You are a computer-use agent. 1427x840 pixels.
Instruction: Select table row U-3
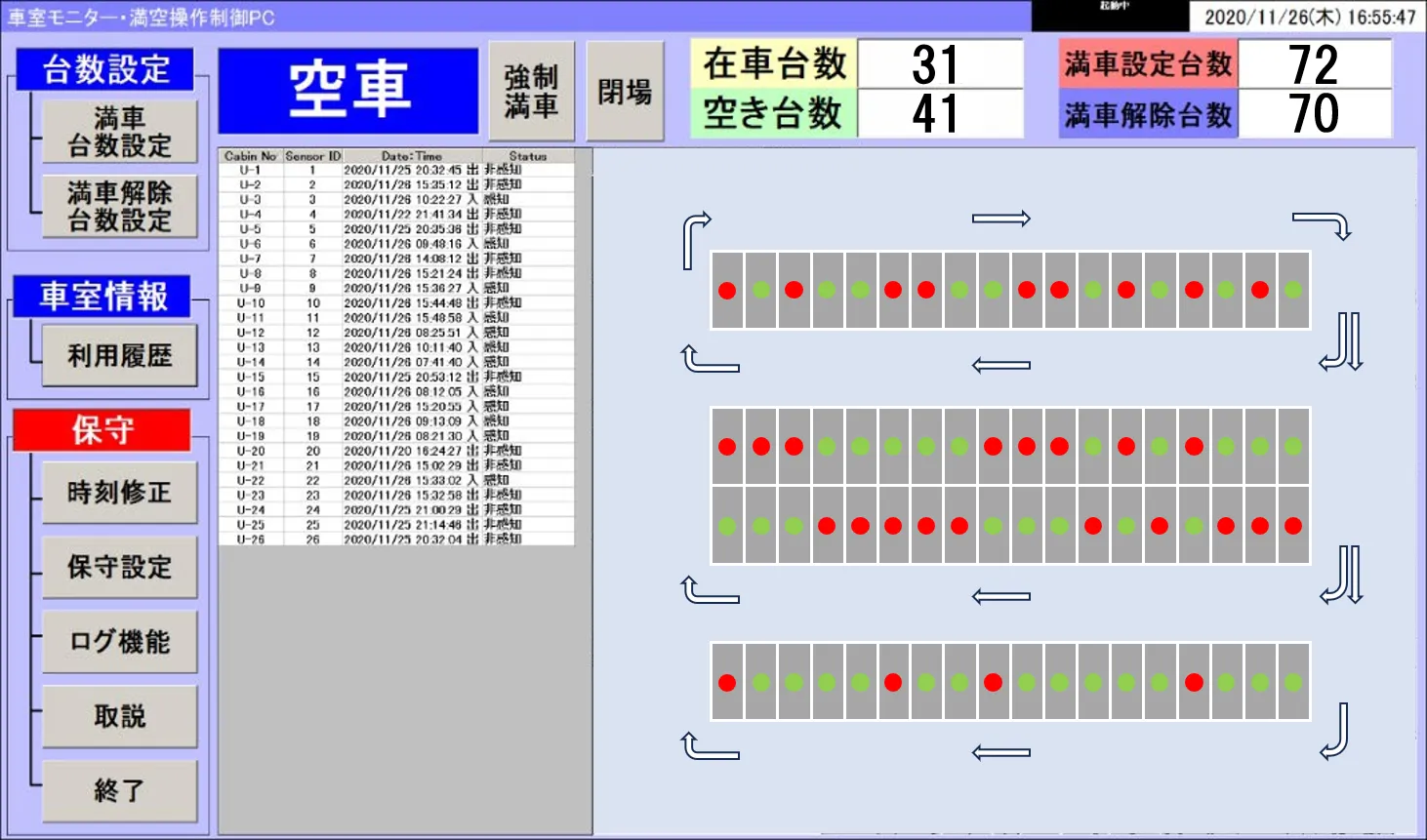coord(396,199)
